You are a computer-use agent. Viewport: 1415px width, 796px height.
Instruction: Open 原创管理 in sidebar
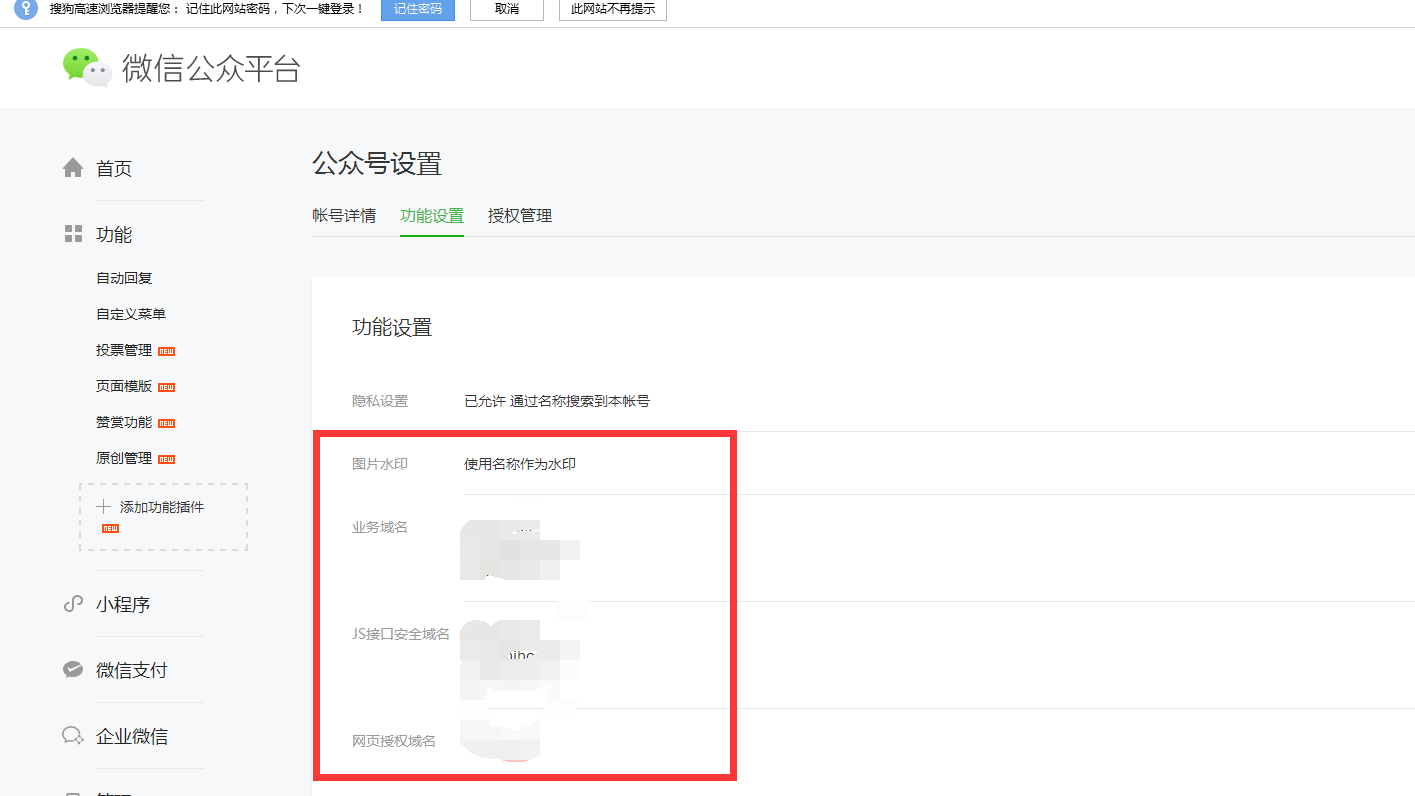coord(124,458)
